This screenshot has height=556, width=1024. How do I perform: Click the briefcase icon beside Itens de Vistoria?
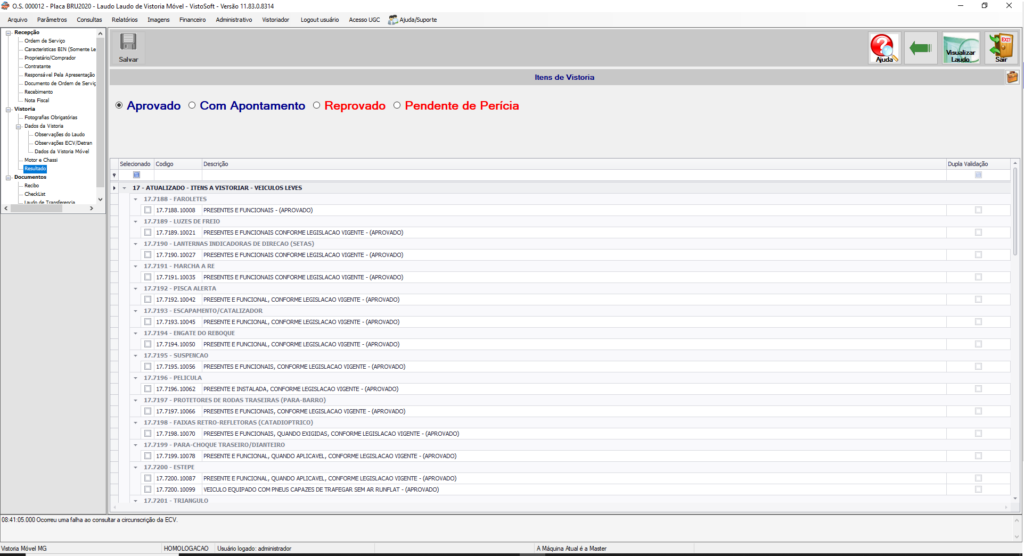[x=1012, y=77]
